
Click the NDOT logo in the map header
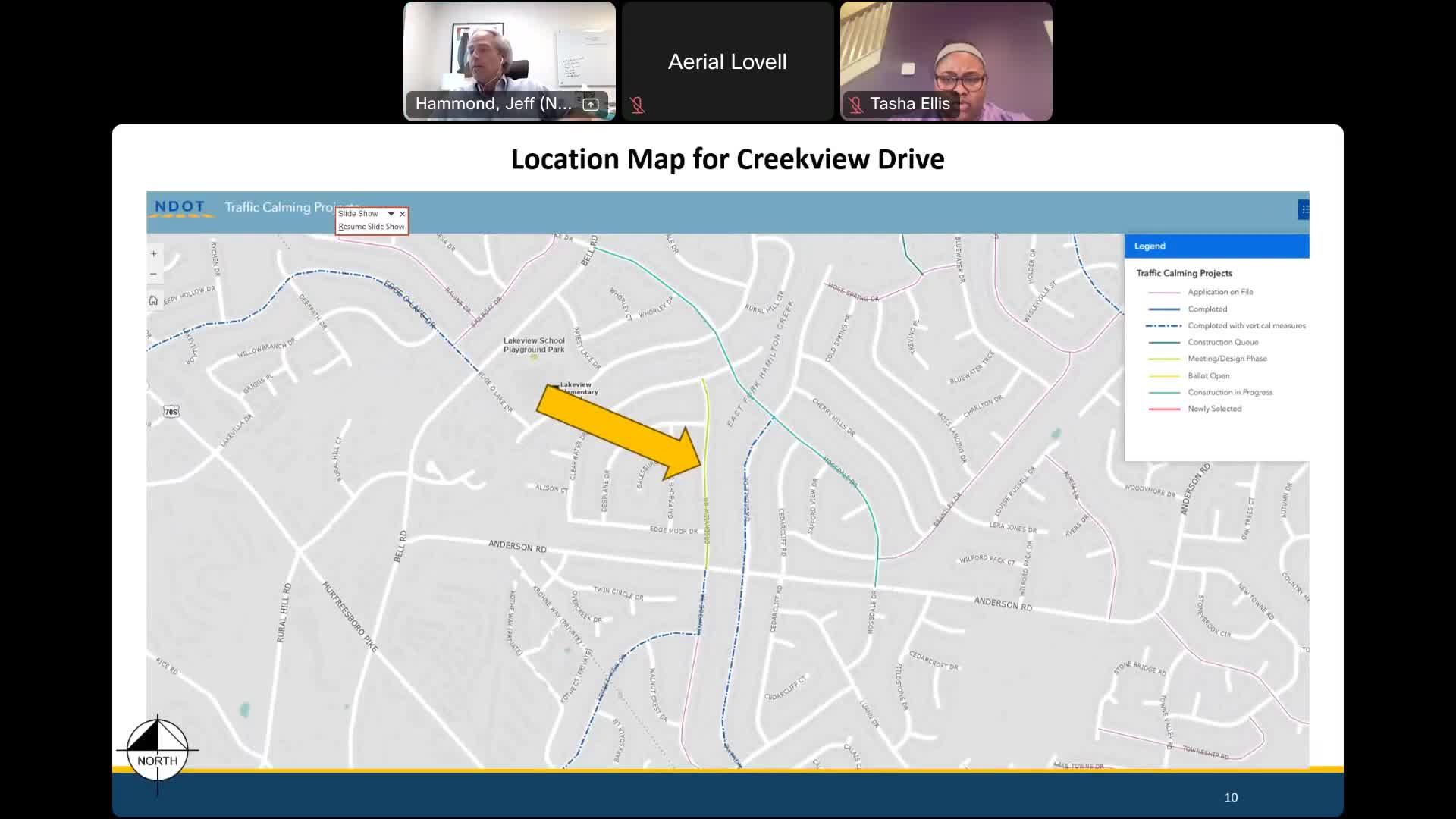pyautogui.click(x=180, y=207)
